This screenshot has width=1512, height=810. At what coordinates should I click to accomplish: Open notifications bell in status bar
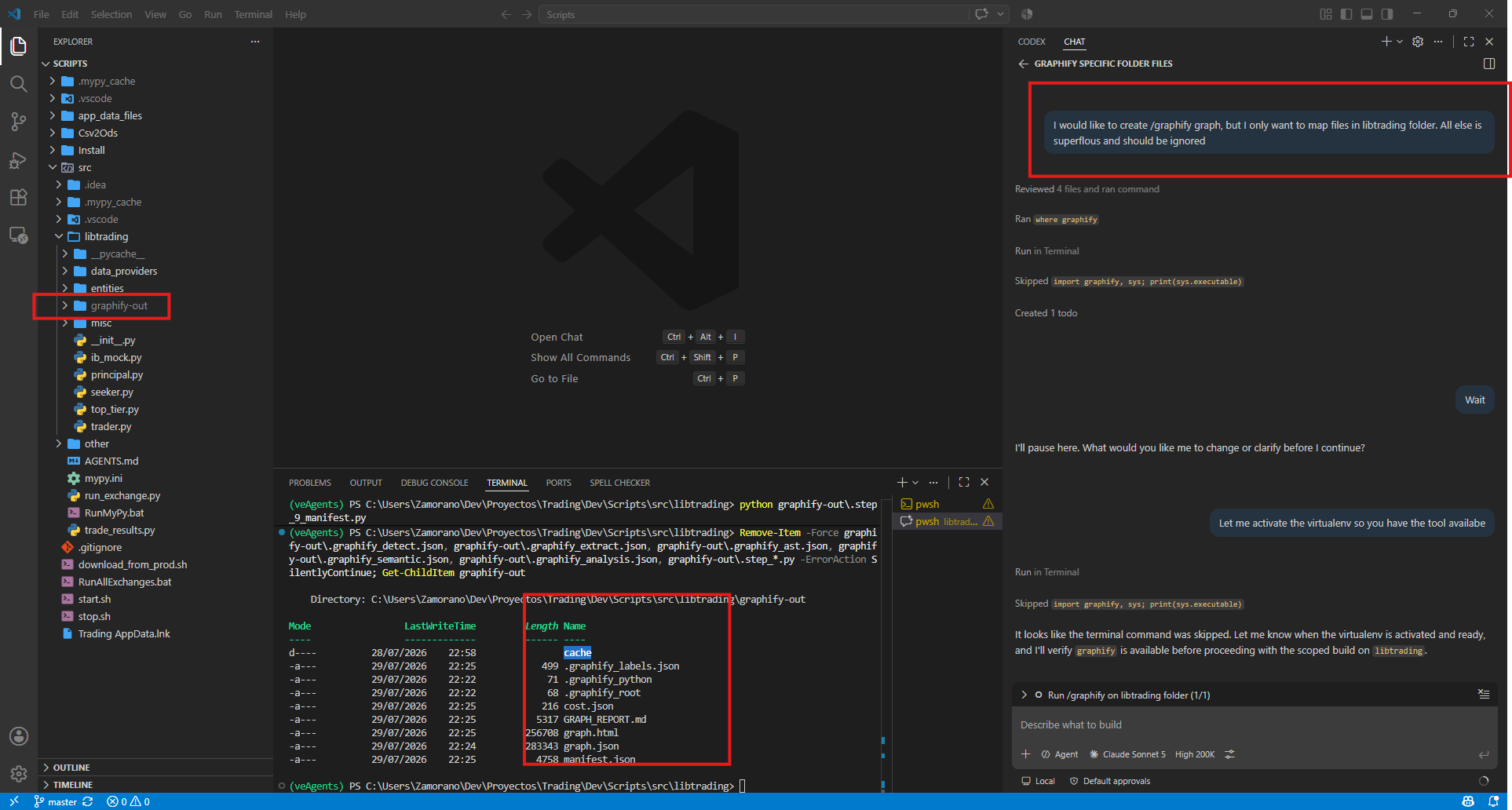(1494, 801)
